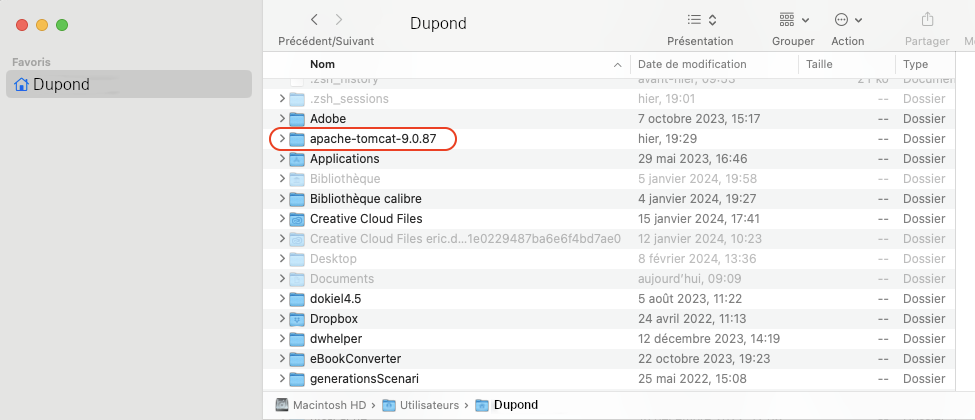Click Macintosh HD in the path bar
Viewport: 975px width, 420px height.
(325, 405)
